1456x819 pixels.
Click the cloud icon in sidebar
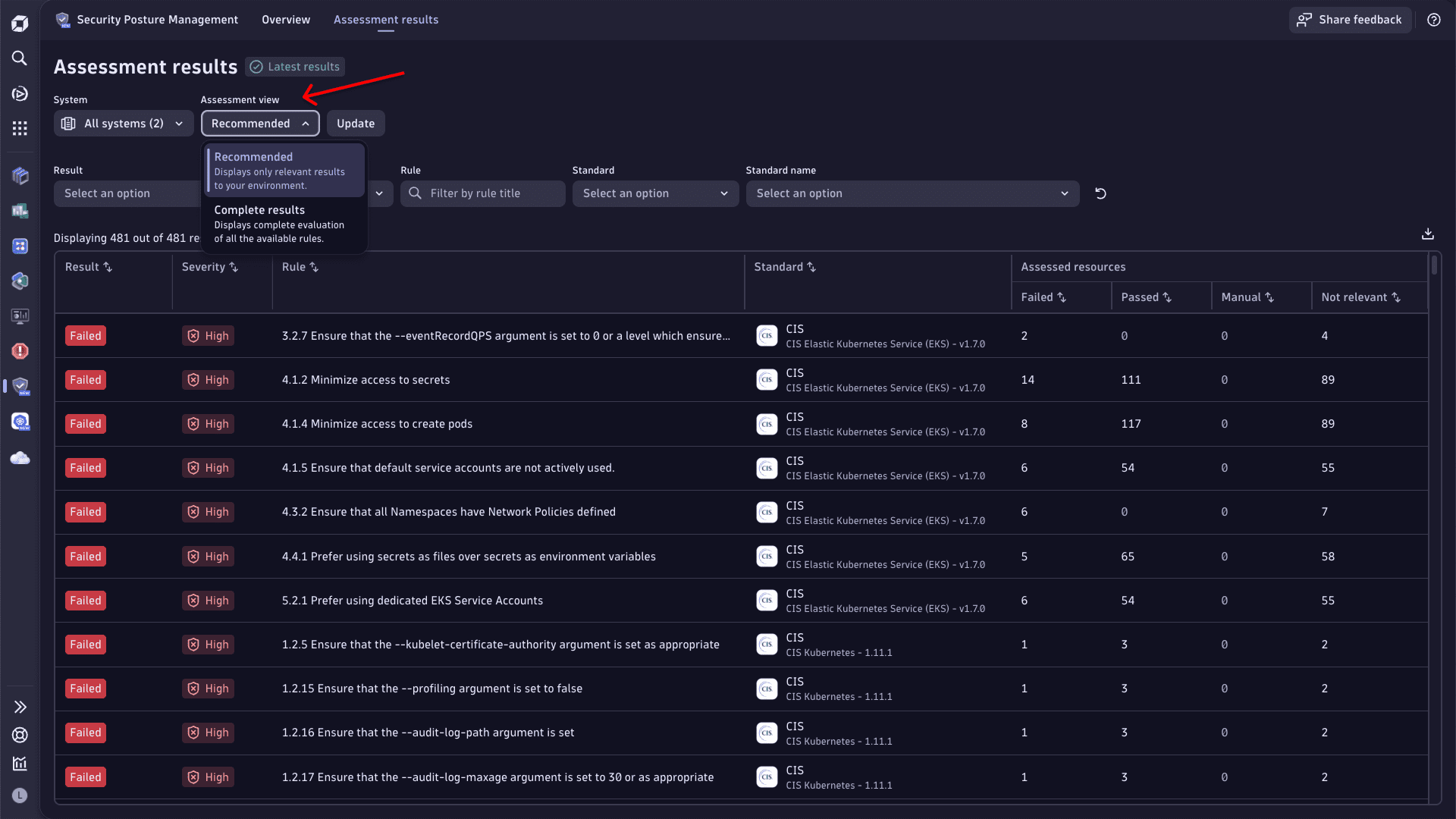click(x=20, y=458)
